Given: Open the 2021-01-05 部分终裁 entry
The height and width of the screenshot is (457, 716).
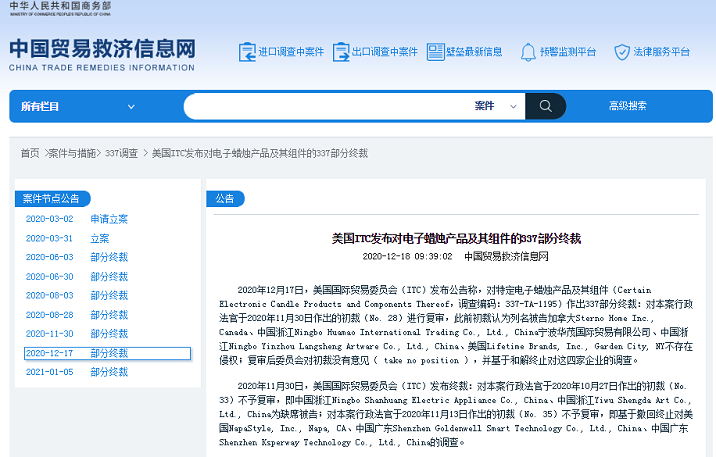Looking at the screenshot, I should (77, 372).
